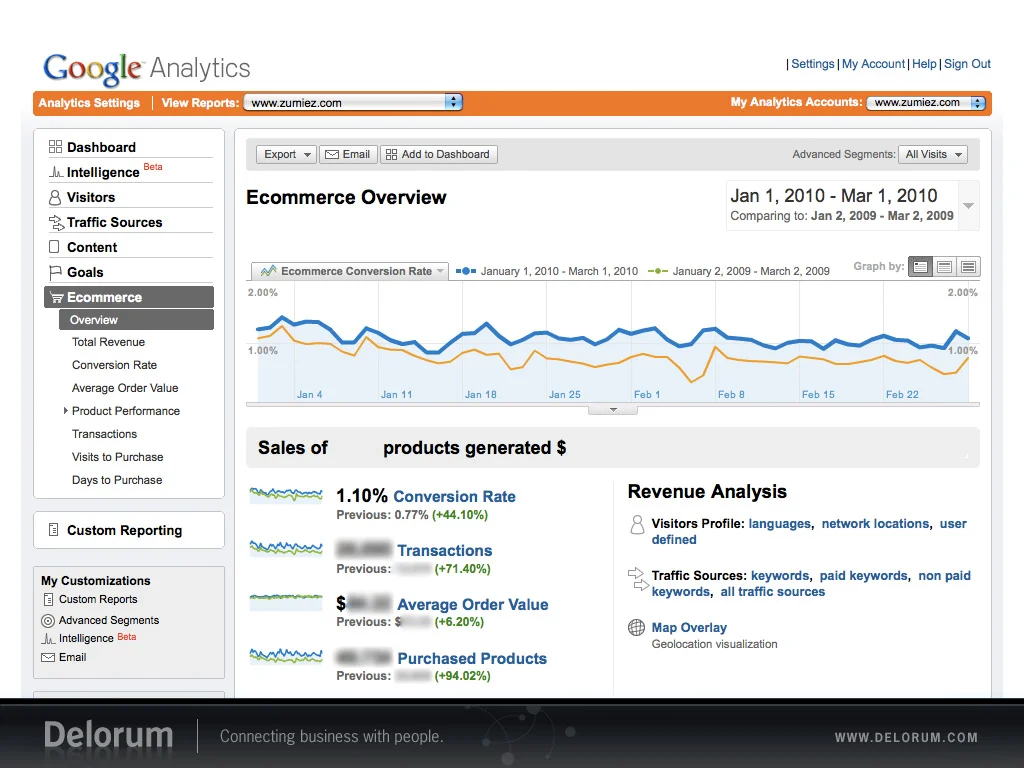The image size is (1024, 768).
Task: Click the envelope icon on the Email toolbar button
Action: pos(332,155)
